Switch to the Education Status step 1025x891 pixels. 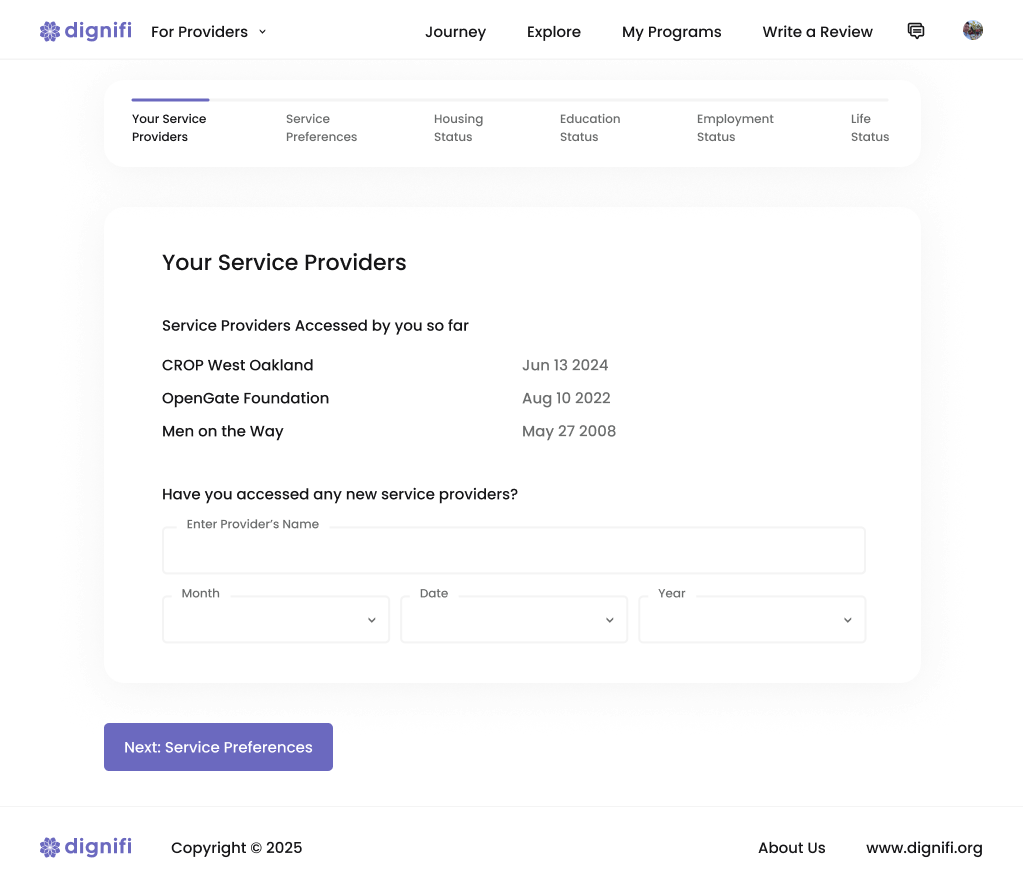click(x=590, y=127)
